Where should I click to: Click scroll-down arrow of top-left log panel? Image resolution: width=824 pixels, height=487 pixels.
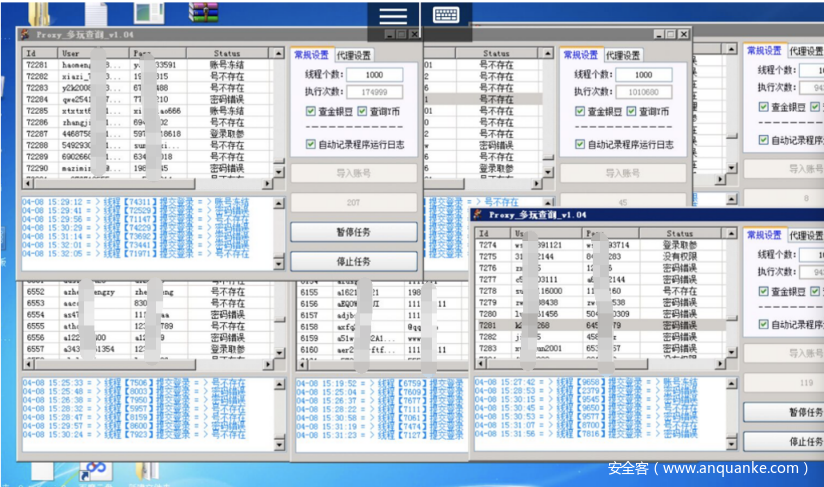(277, 263)
